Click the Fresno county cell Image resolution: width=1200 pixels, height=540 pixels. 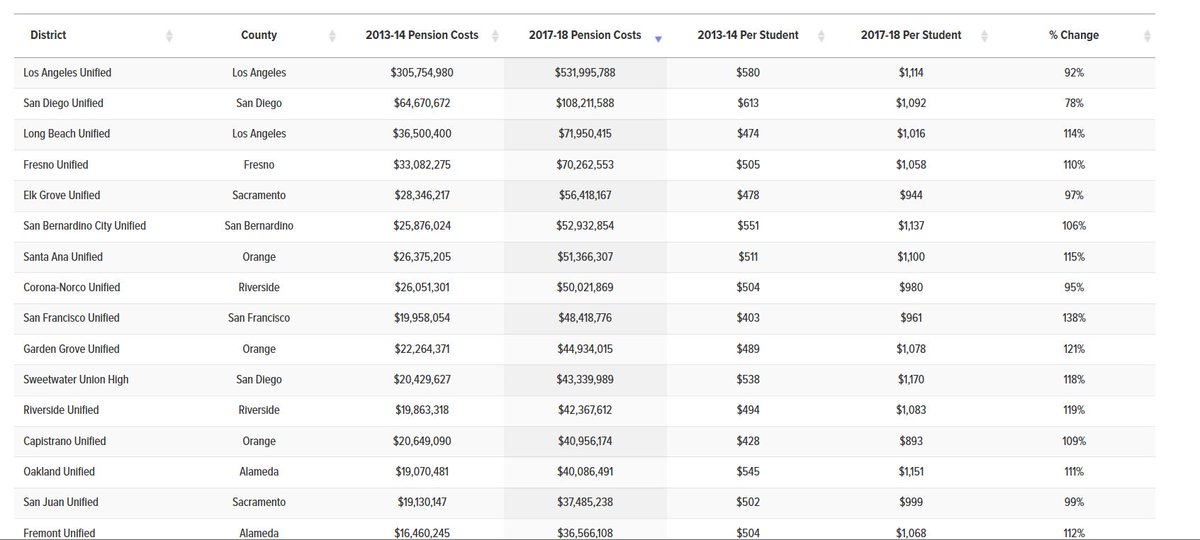tap(259, 165)
